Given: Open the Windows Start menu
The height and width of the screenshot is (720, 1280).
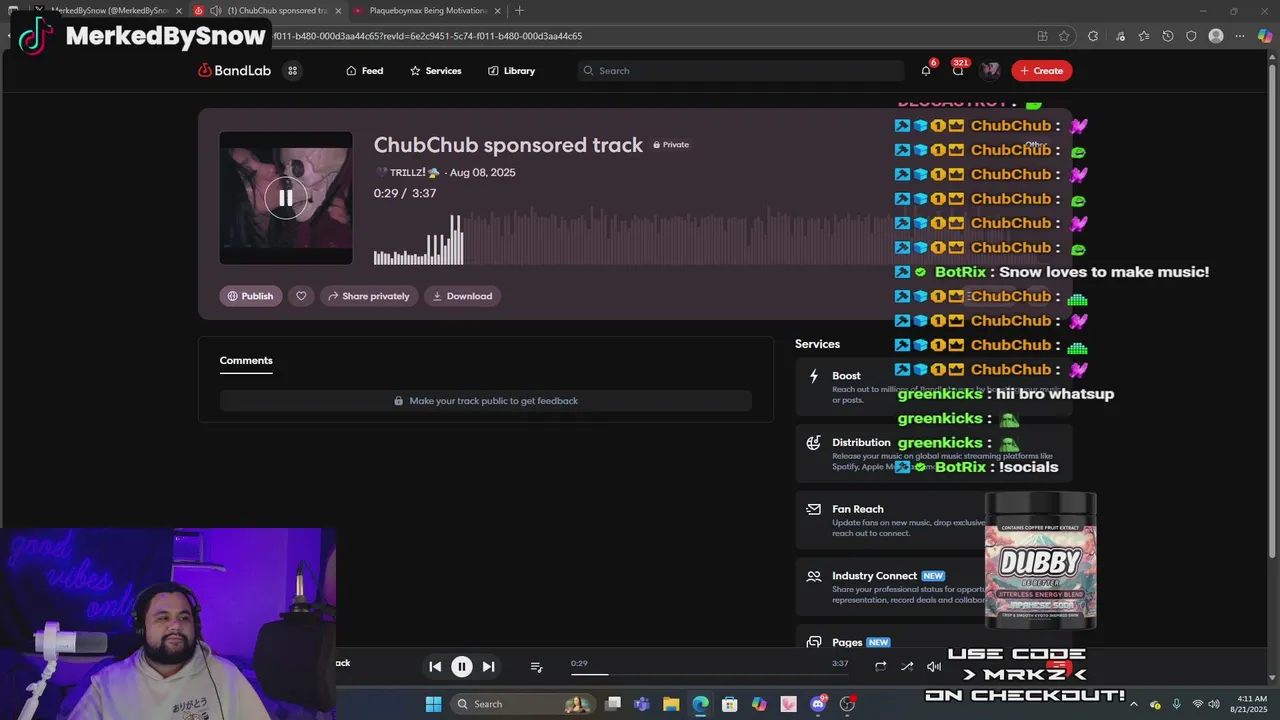Looking at the screenshot, I should 433,704.
